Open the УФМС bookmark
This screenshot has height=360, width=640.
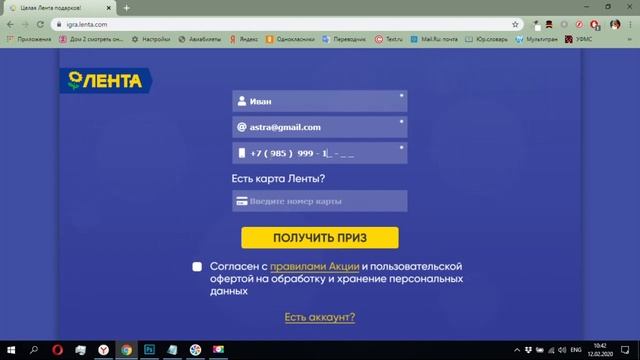click(578, 39)
